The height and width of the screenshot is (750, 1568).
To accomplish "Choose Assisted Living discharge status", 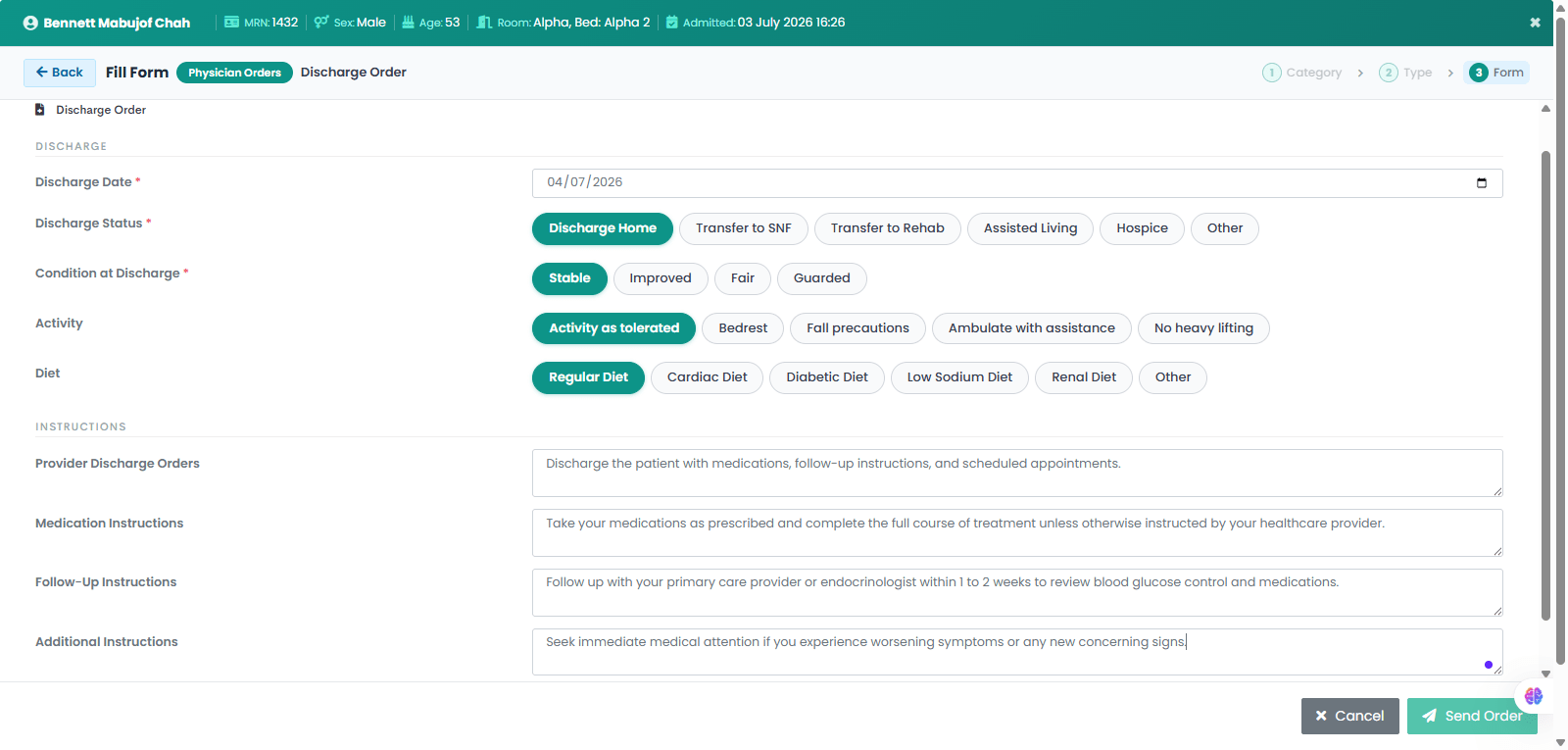I will point(1030,228).
